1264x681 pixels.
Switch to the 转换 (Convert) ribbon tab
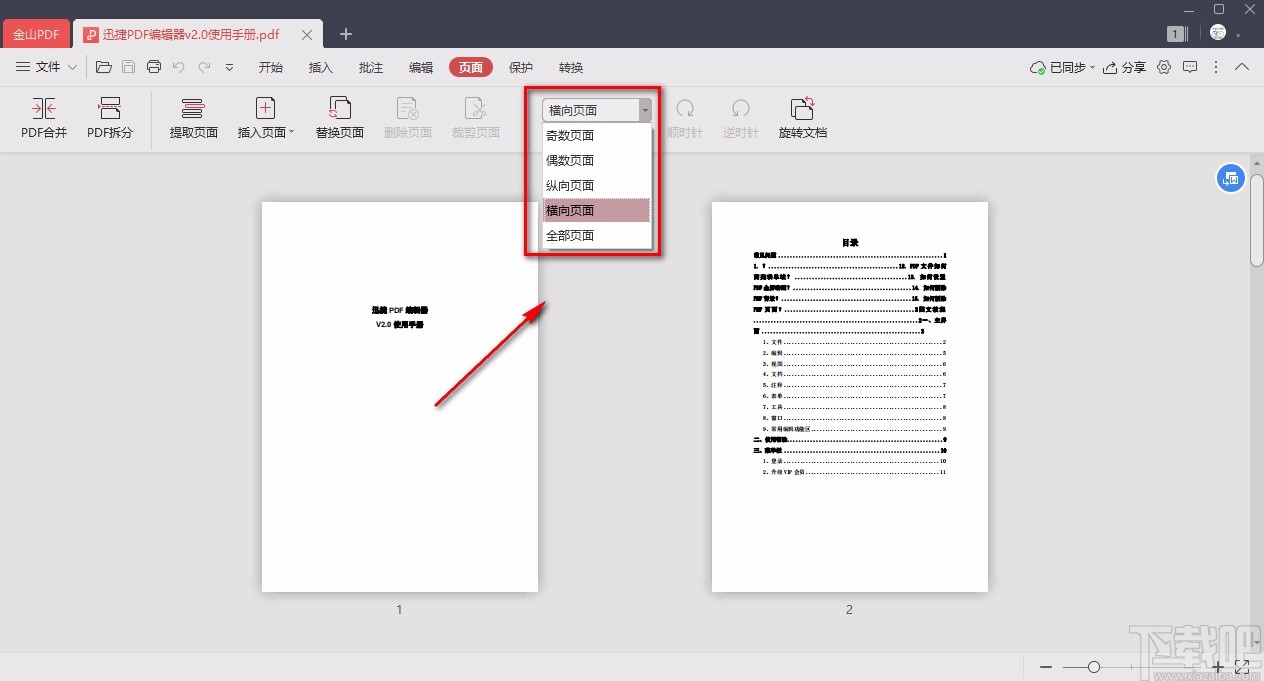point(570,67)
